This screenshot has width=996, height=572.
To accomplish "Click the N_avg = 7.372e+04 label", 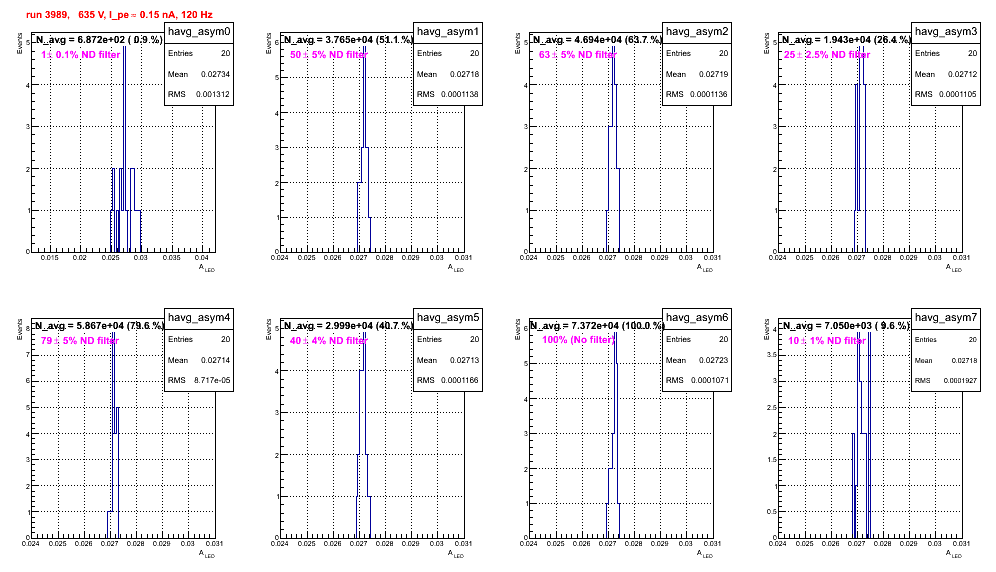I will [597, 325].
